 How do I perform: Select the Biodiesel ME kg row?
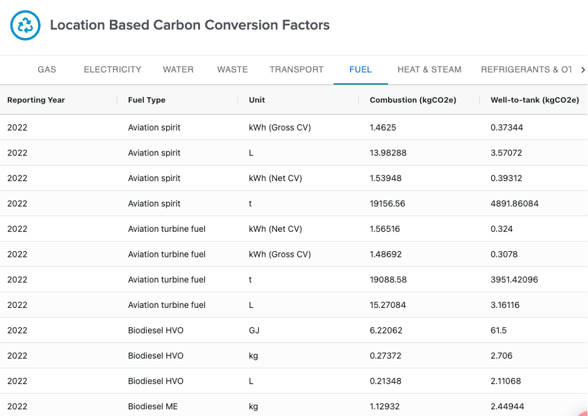294,406
